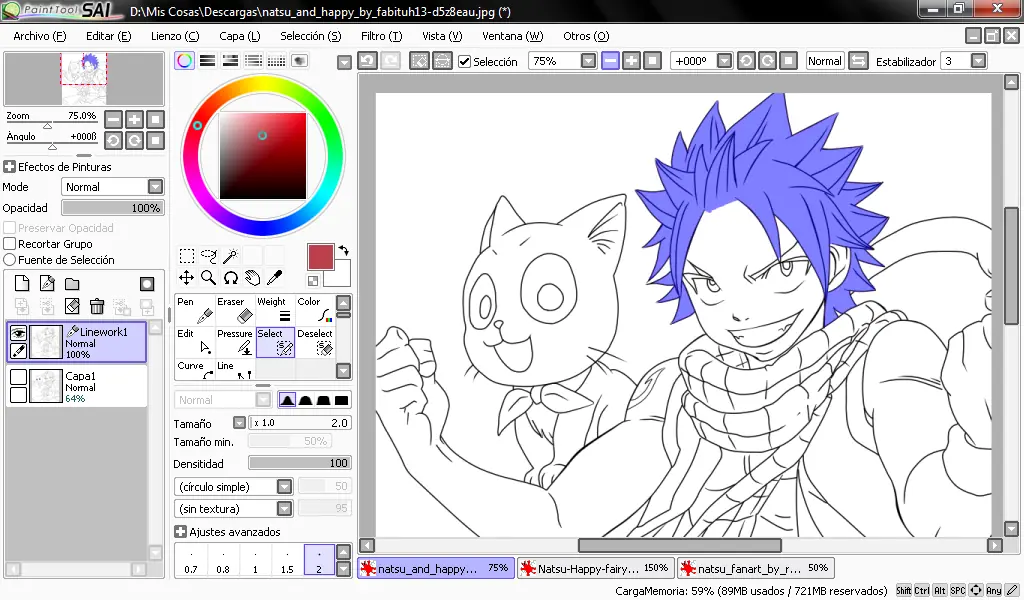Image resolution: width=1024 pixels, height=600 pixels.
Task: Create a new layer folder
Action: (x=72, y=283)
